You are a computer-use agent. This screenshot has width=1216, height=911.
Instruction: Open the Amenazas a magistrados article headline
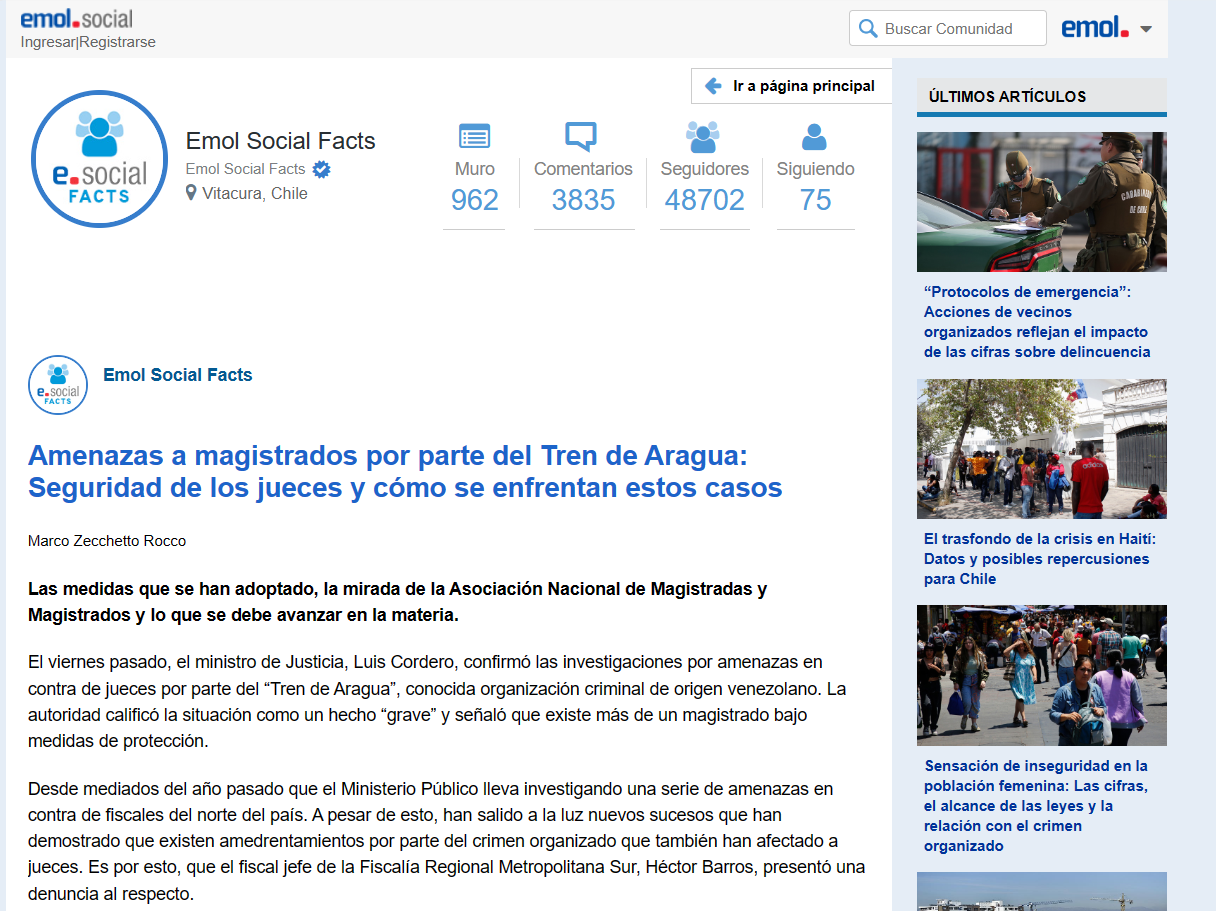405,472
